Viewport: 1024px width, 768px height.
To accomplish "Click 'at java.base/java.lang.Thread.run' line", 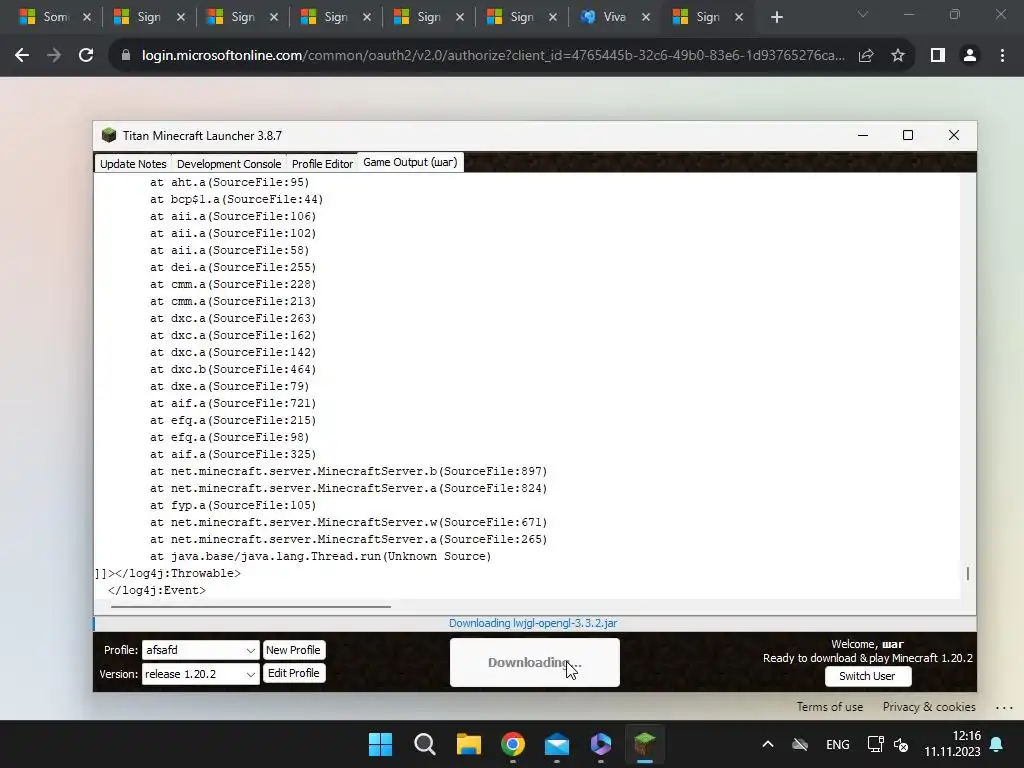I will tap(321, 556).
